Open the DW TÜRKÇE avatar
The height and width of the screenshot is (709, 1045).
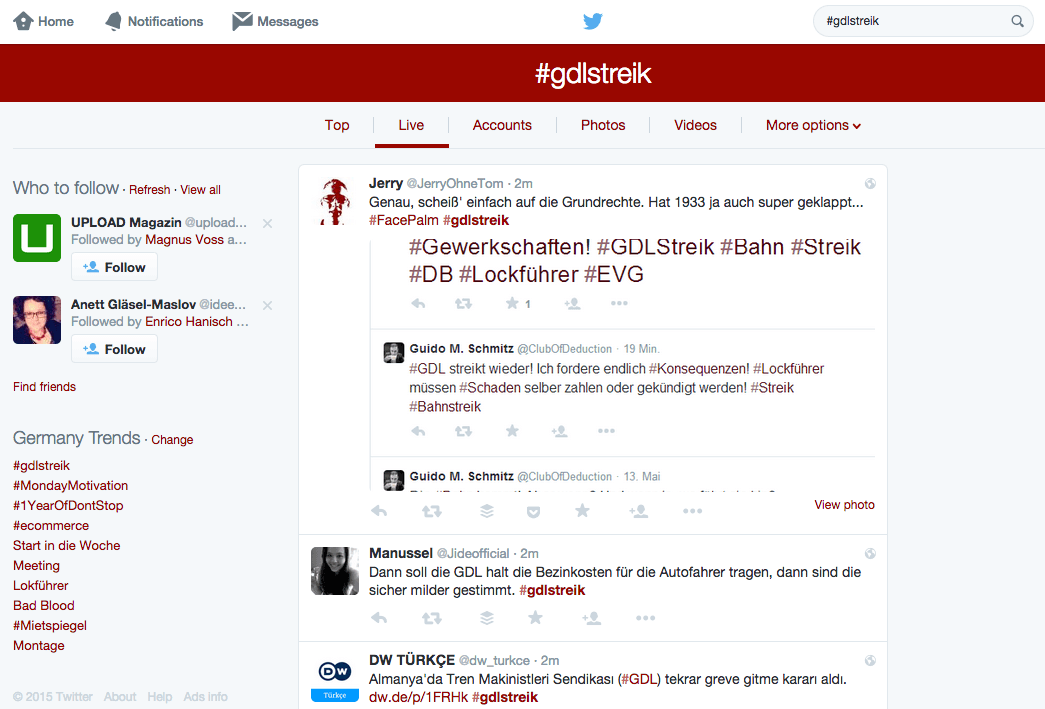coord(335,678)
